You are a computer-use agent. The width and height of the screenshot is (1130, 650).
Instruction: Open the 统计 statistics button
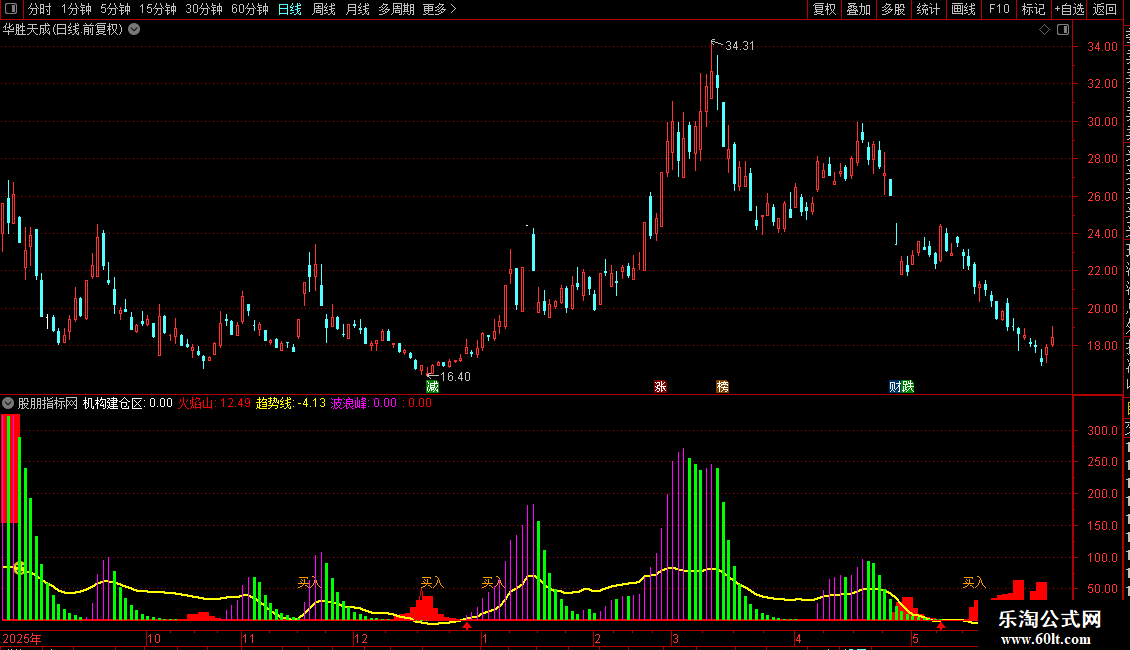pyautogui.click(x=927, y=9)
